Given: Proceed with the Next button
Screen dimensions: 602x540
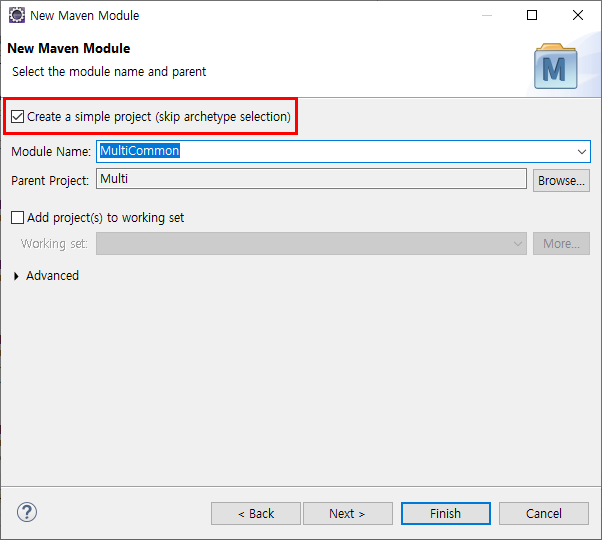Looking at the screenshot, I should point(348,514).
